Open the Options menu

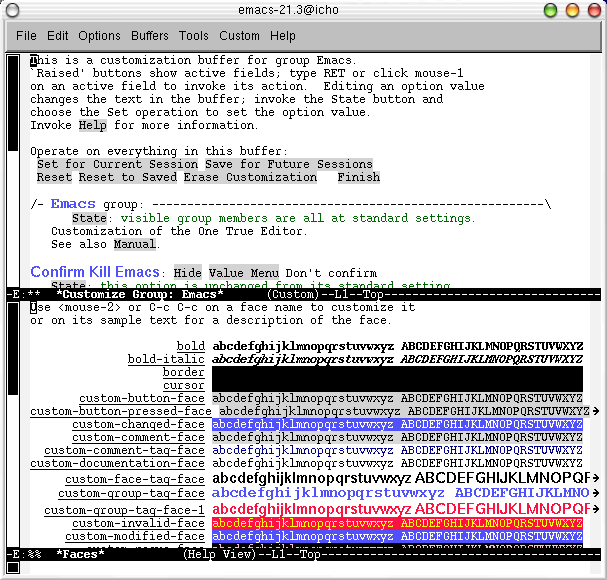[99, 36]
